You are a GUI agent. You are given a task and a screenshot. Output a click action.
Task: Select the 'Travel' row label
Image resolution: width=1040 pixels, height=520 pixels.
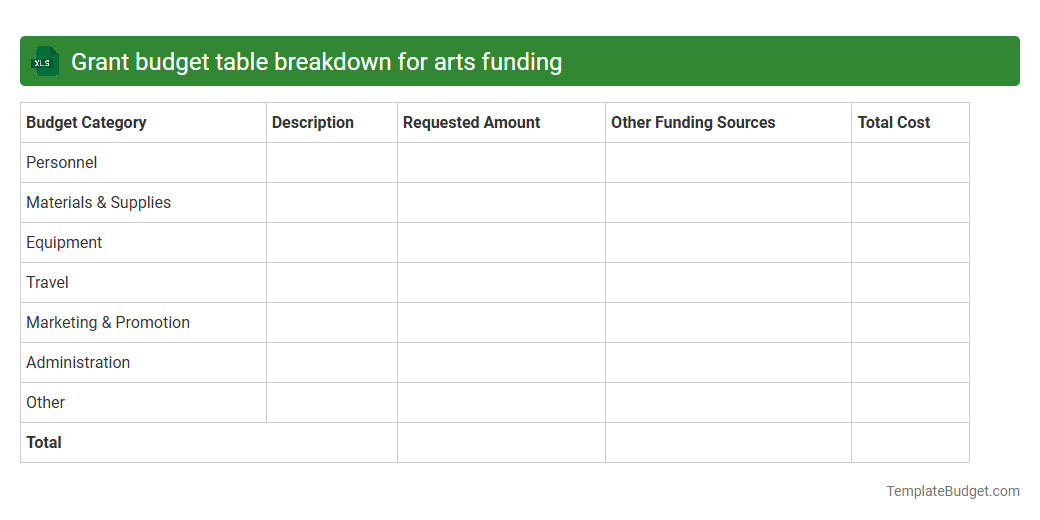[47, 283]
